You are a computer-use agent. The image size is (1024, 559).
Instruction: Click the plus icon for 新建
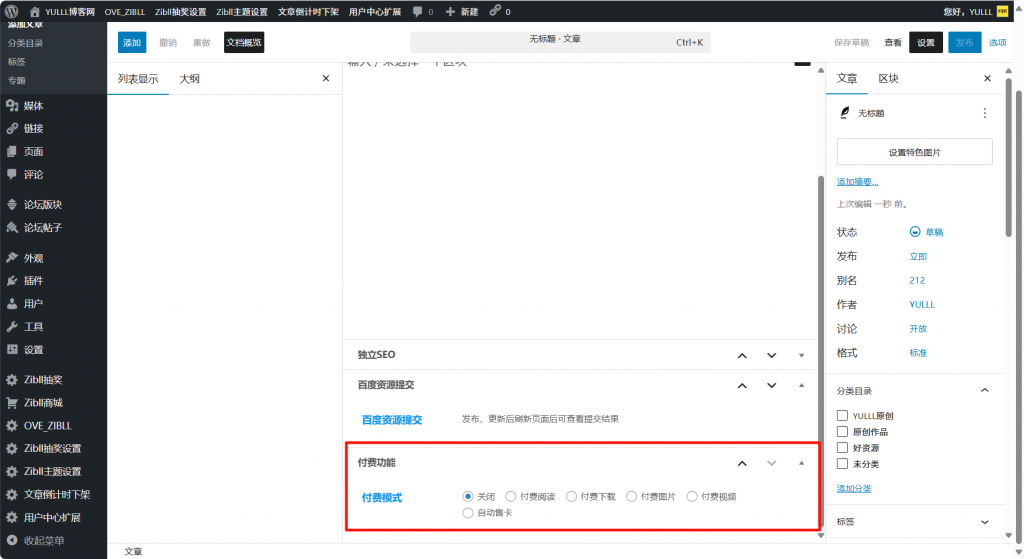point(450,12)
